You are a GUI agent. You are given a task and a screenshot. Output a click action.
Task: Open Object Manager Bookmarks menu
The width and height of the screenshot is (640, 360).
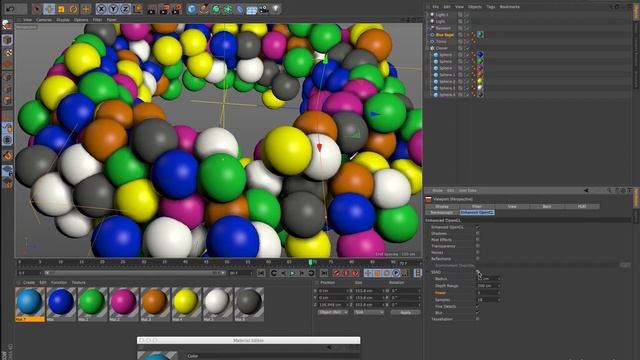coord(510,7)
